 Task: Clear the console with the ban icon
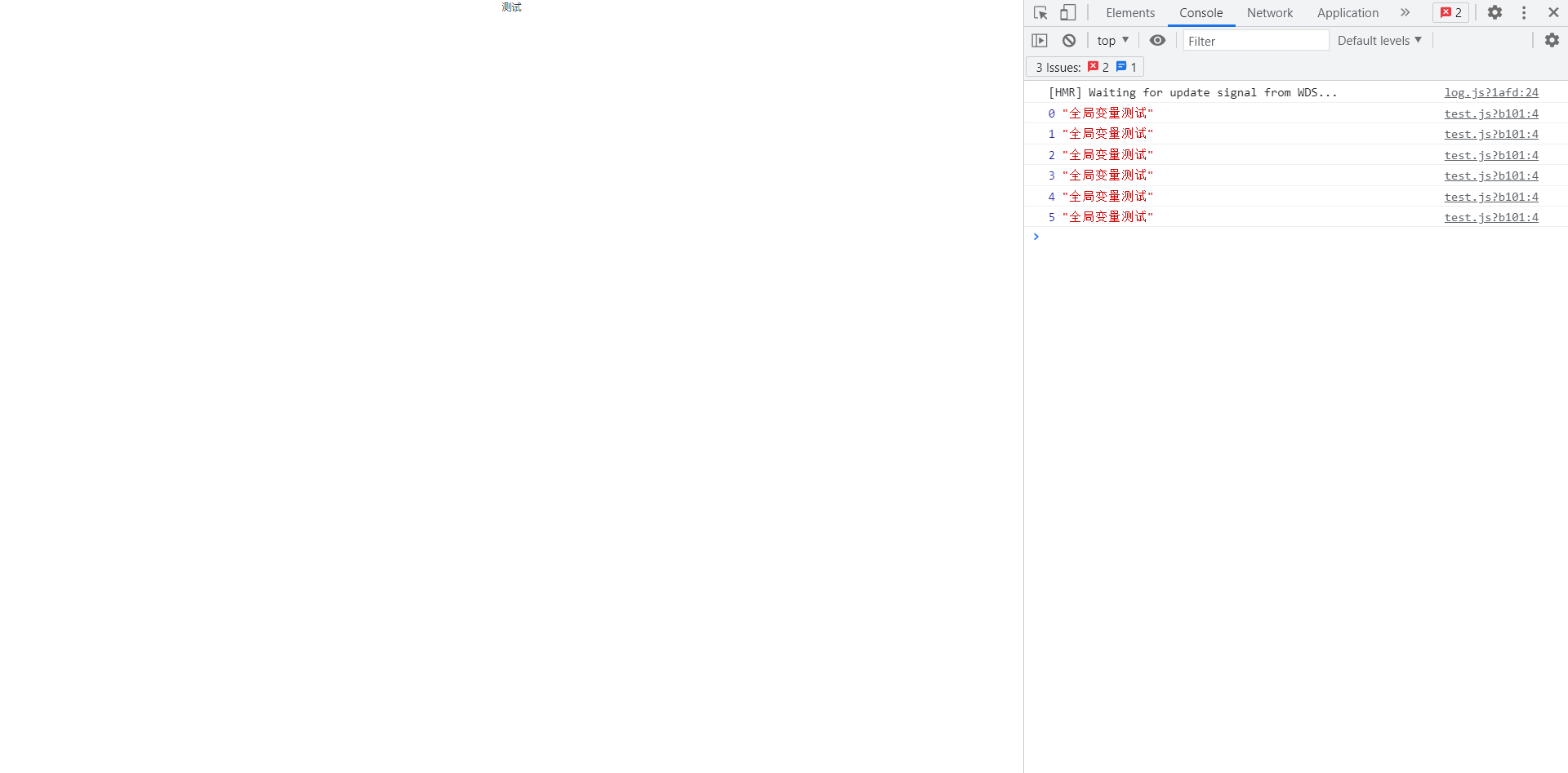pos(1069,40)
